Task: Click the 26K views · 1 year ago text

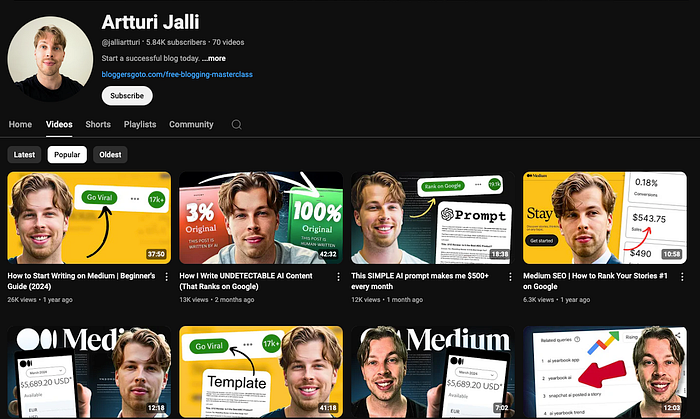Action: [40, 300]
